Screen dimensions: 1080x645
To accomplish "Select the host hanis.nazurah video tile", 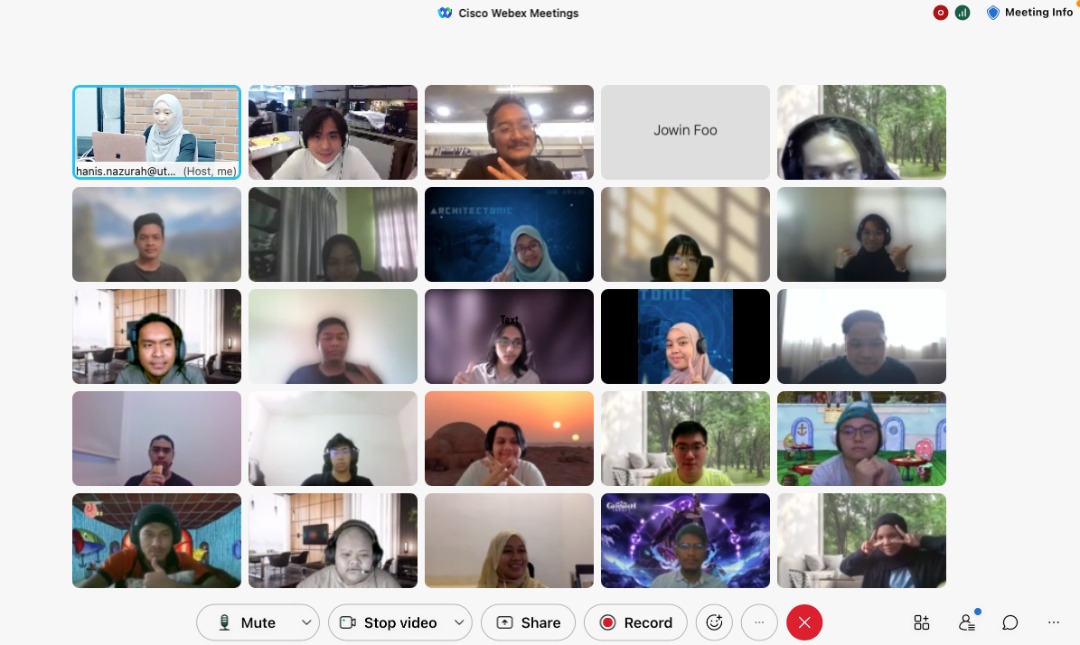I will (x=157, y=132).
